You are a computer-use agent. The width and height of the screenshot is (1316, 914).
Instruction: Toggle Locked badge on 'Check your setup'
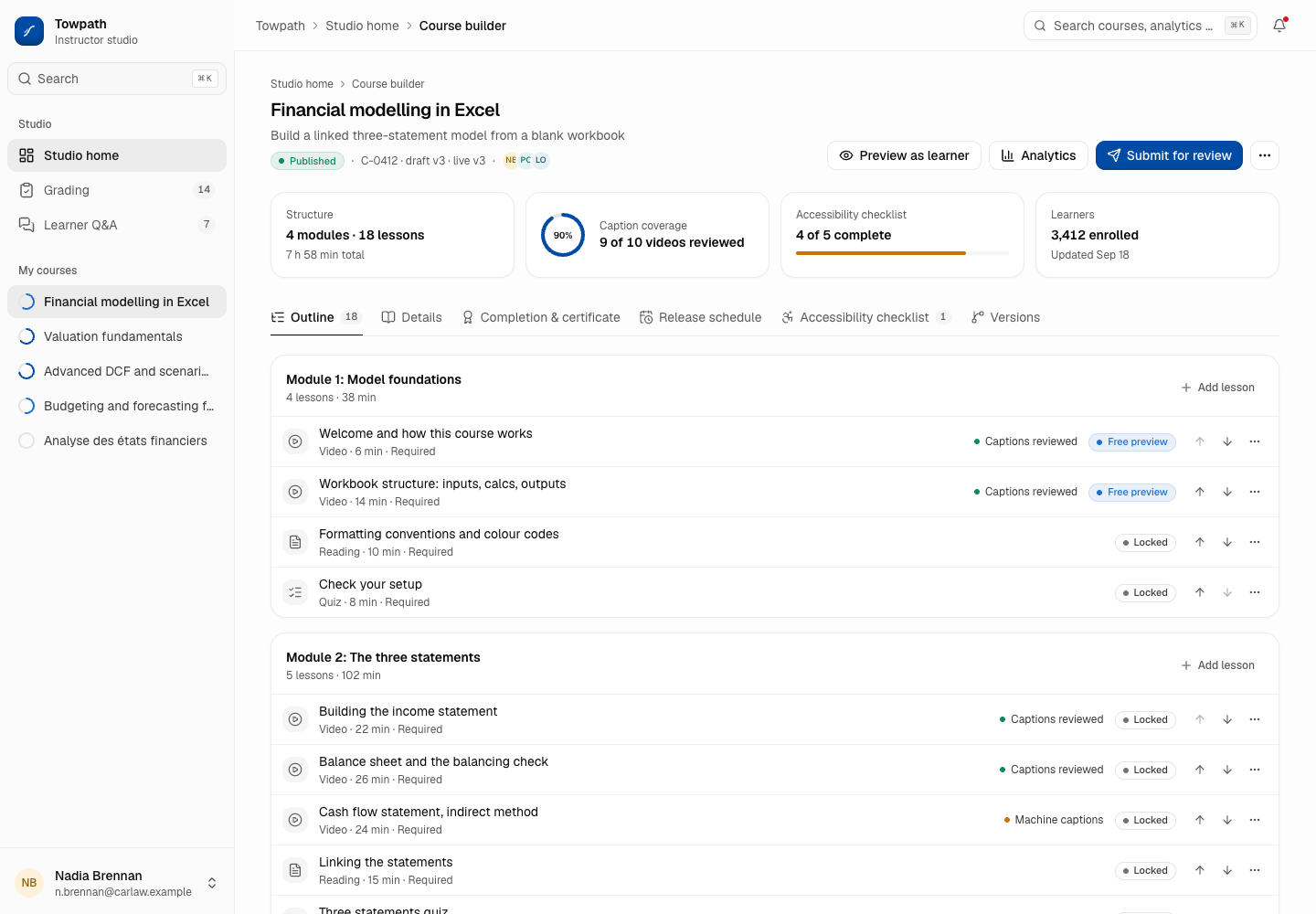pyautogui.click(x=1145, y=592)
